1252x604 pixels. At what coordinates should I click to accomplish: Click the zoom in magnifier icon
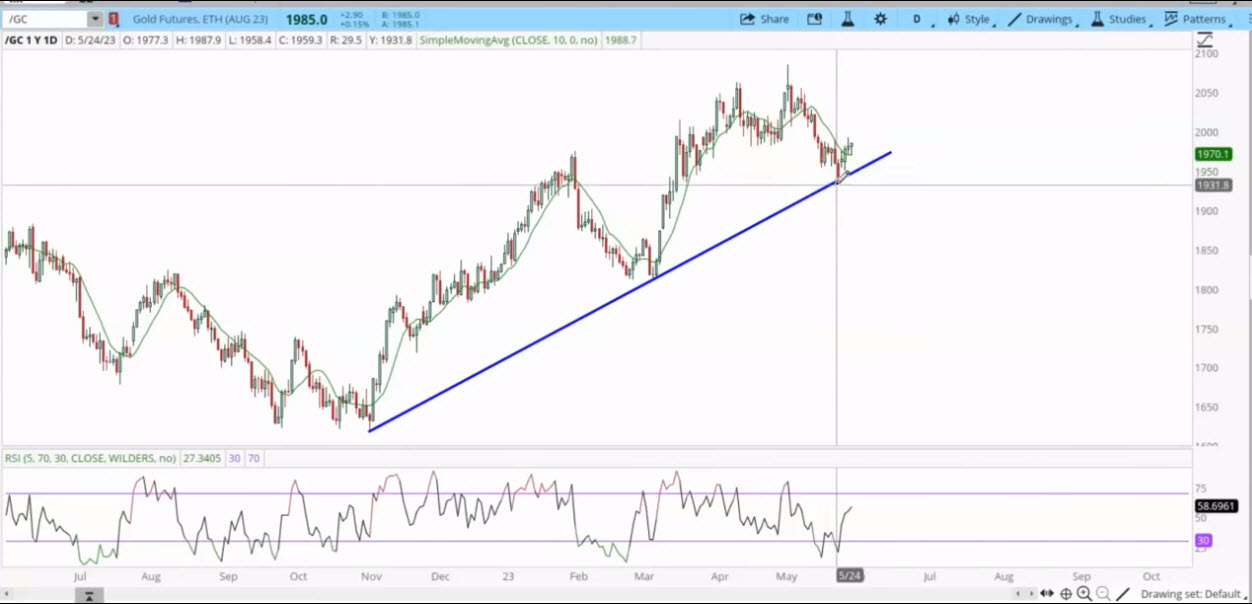[1084, 594]
